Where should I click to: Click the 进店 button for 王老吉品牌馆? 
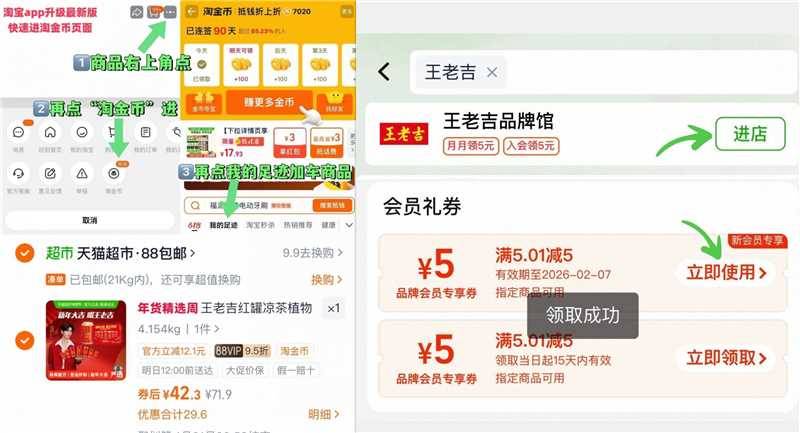[750, 134]
